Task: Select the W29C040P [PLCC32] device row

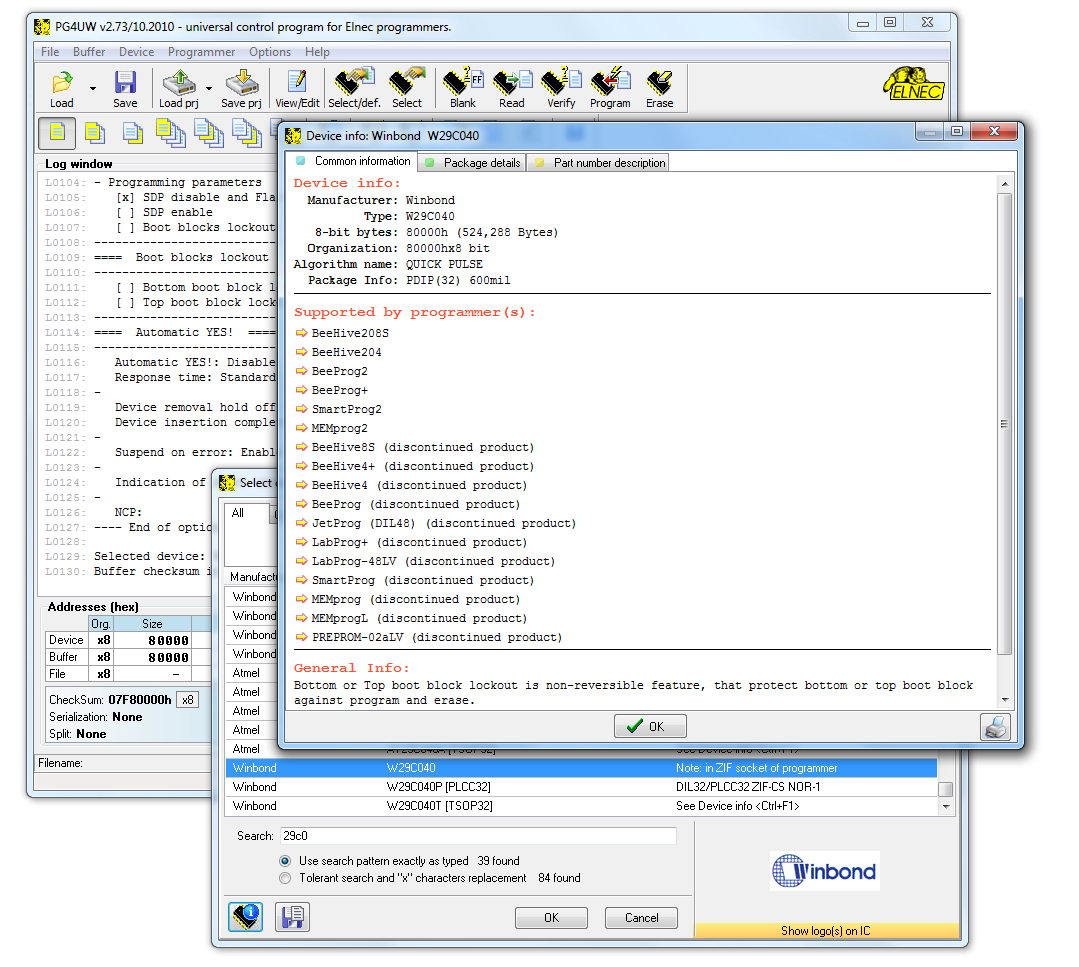Action: click(x=581, y=787)
